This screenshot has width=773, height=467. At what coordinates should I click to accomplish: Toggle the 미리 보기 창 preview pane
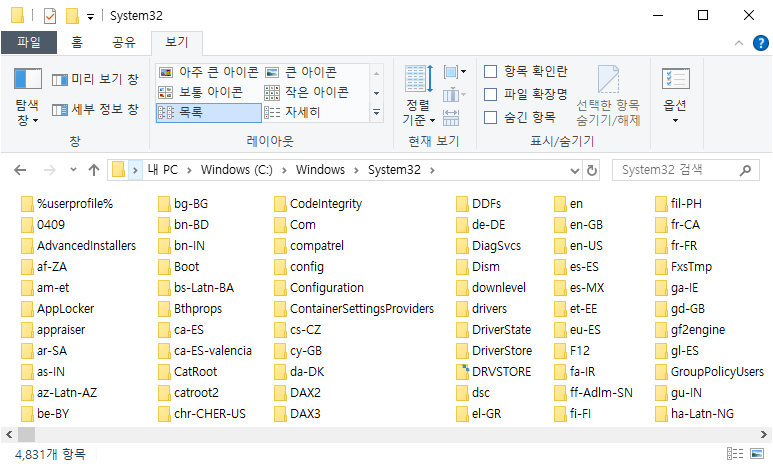96,79
